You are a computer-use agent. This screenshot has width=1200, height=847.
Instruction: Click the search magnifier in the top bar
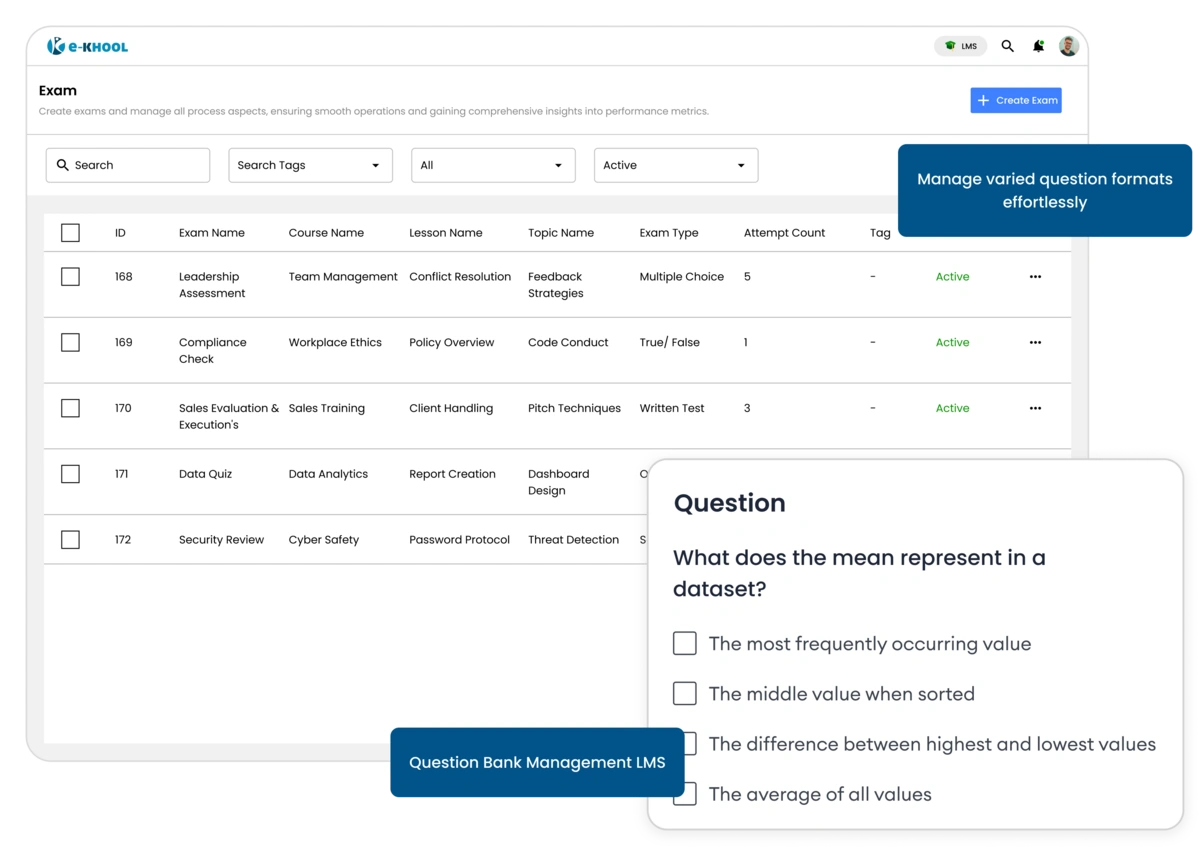[1007, 46]
